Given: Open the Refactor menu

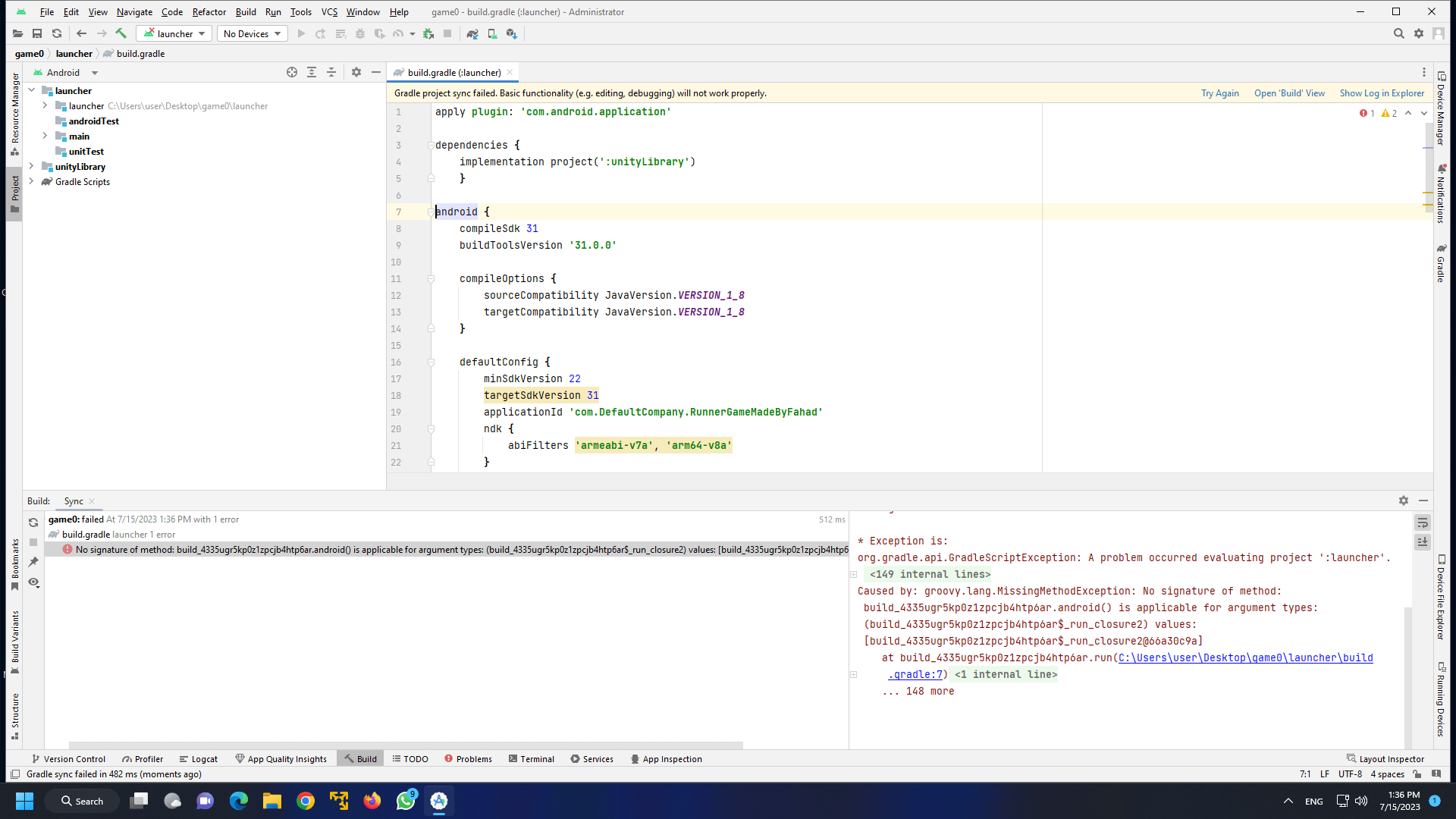Looking at the screenshot, I should click(x=209, y=11).
